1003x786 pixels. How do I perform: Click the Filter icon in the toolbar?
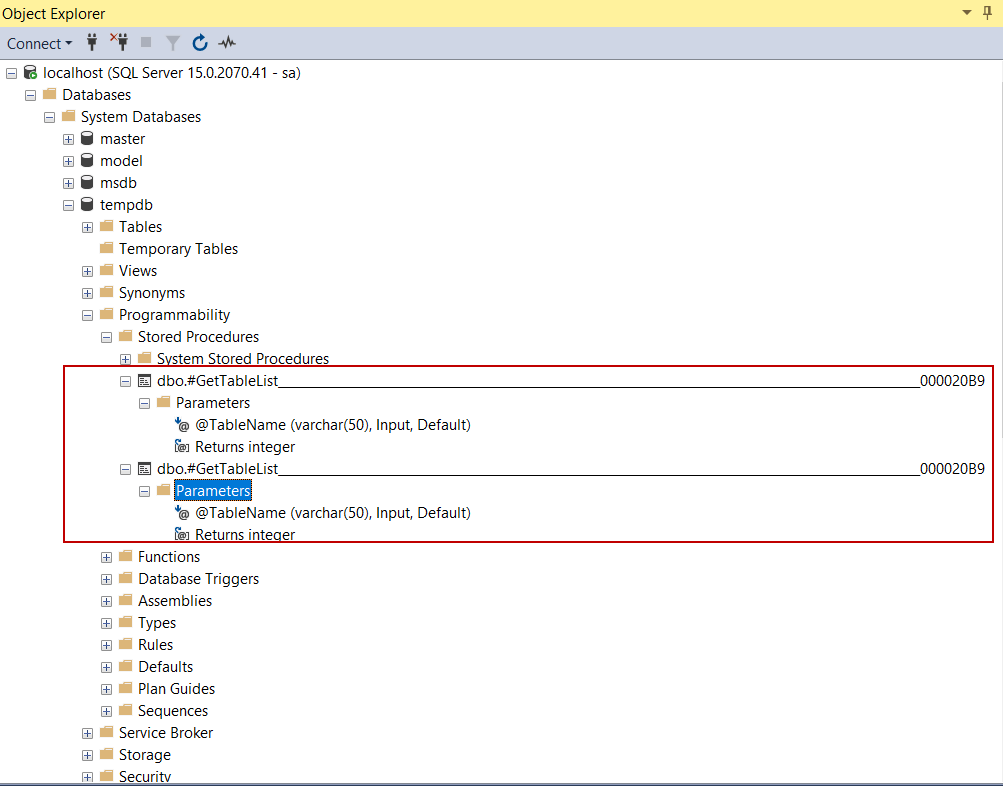coord(171,43)
